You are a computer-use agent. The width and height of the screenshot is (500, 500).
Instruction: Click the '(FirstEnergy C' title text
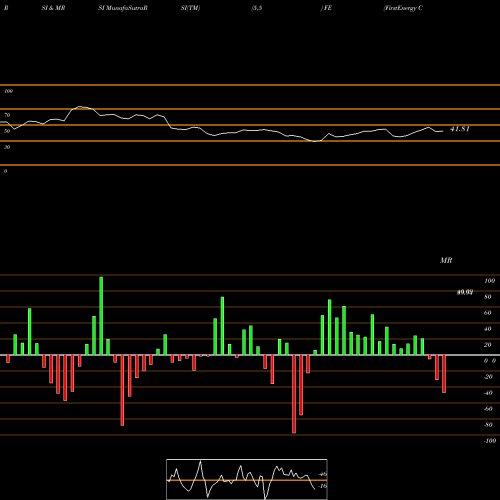[x=403, y=8]
